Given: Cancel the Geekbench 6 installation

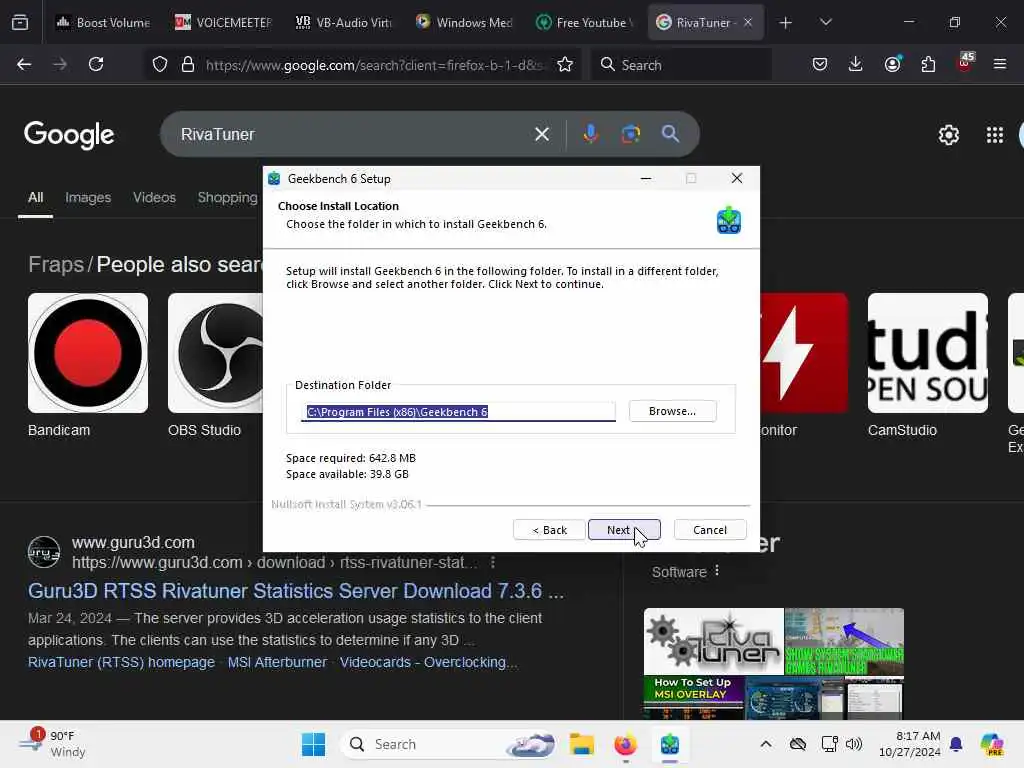Looking at the screenshot, I should (x=709, y=530).
